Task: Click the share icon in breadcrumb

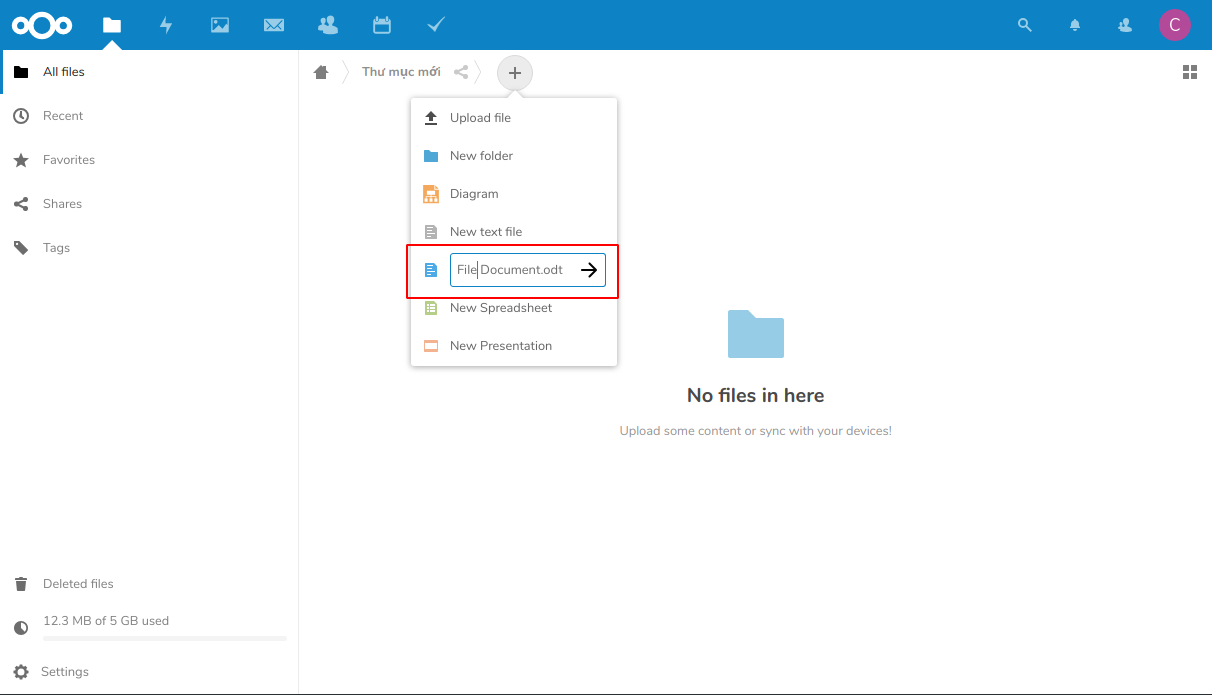Action: [x=461, y=72]
